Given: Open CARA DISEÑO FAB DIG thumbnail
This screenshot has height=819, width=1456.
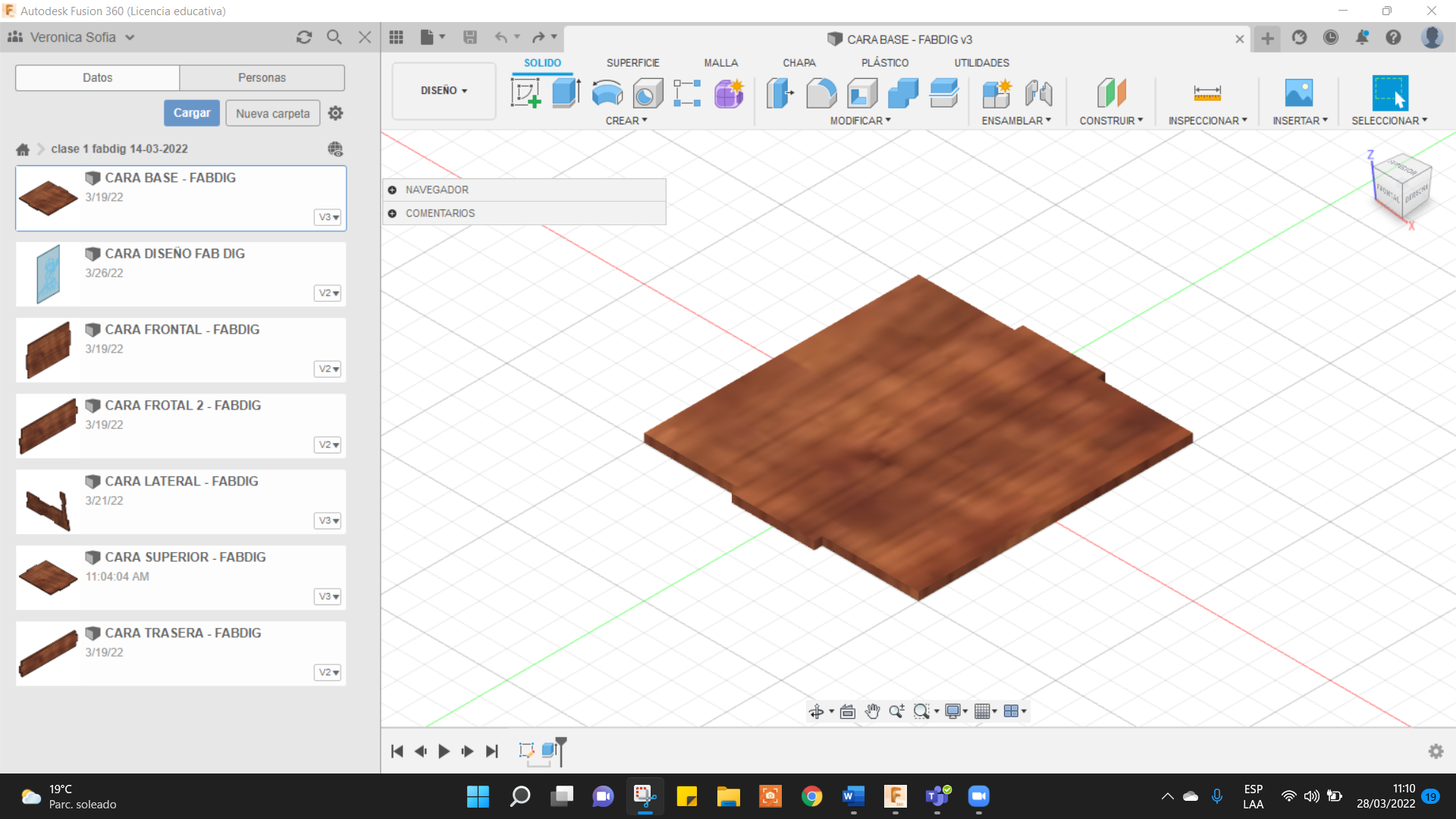Looking at the screenshot, I should 48,274.
